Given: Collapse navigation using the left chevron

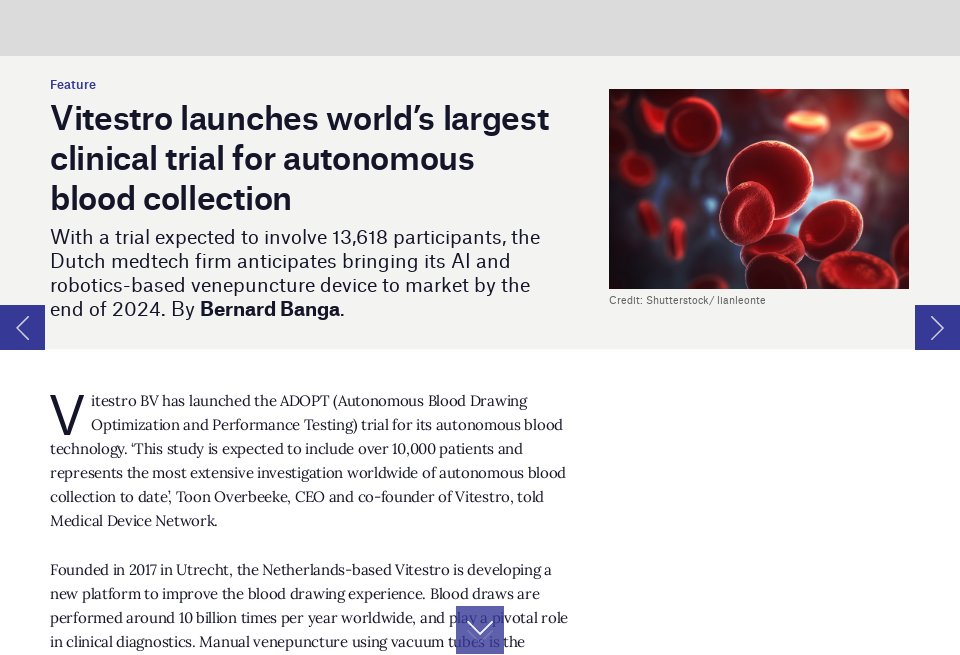Looking at the screenshot, I should click(x=22, y=328).
